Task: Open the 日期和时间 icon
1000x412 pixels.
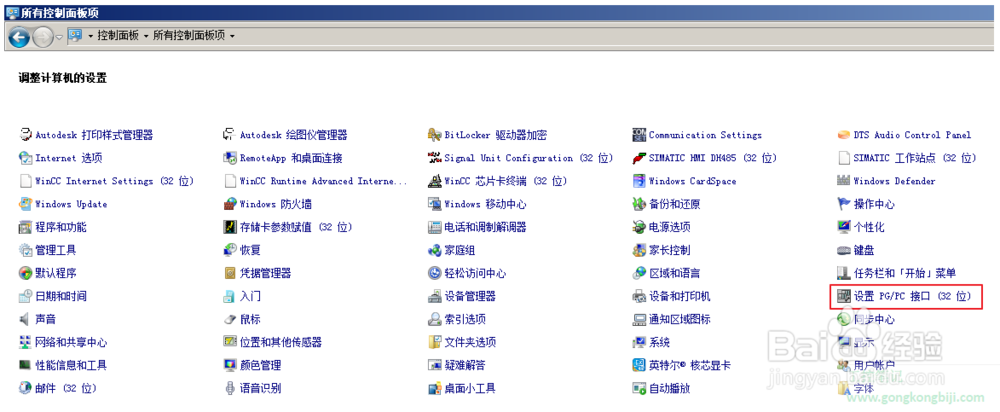Action: (26, 296)
